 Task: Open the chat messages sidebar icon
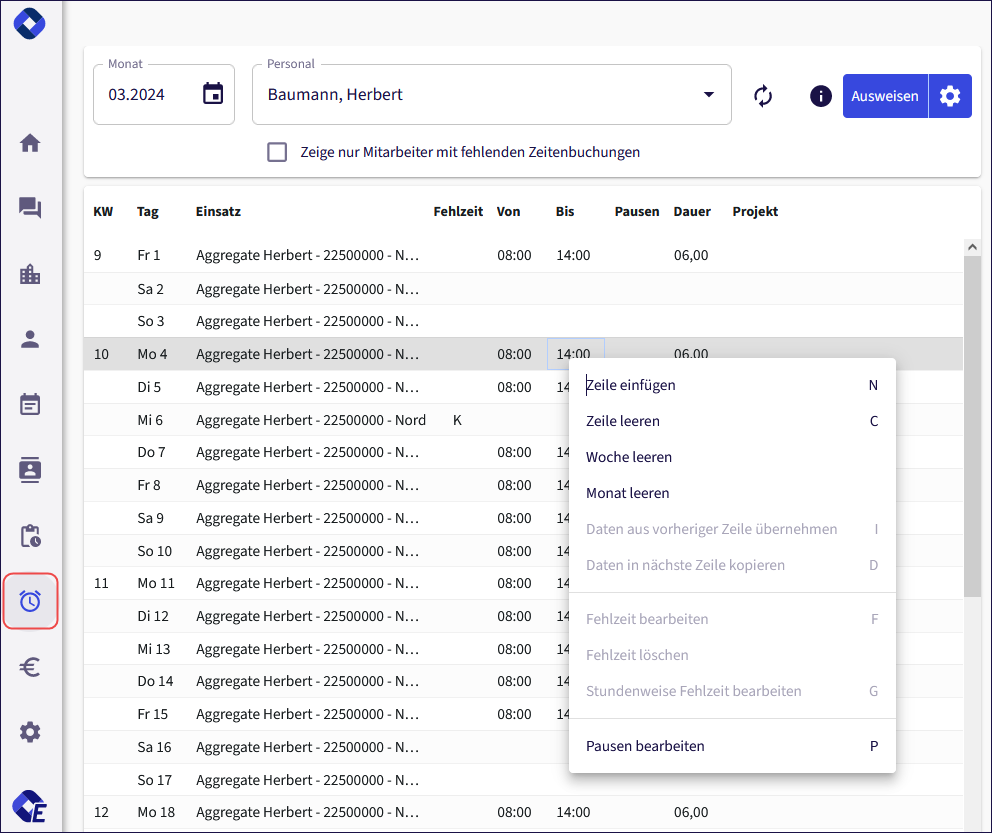click(30, 208)
